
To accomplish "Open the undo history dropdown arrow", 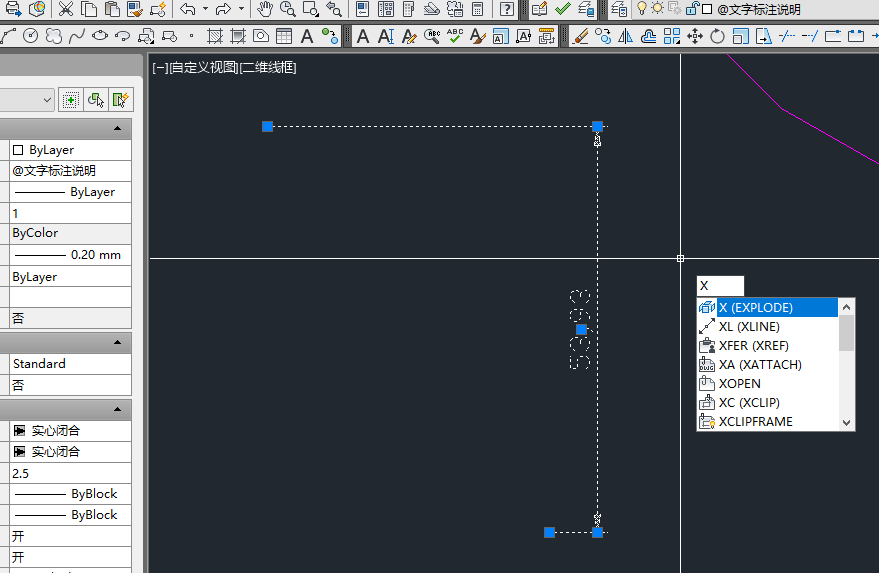I will (205, 9).
